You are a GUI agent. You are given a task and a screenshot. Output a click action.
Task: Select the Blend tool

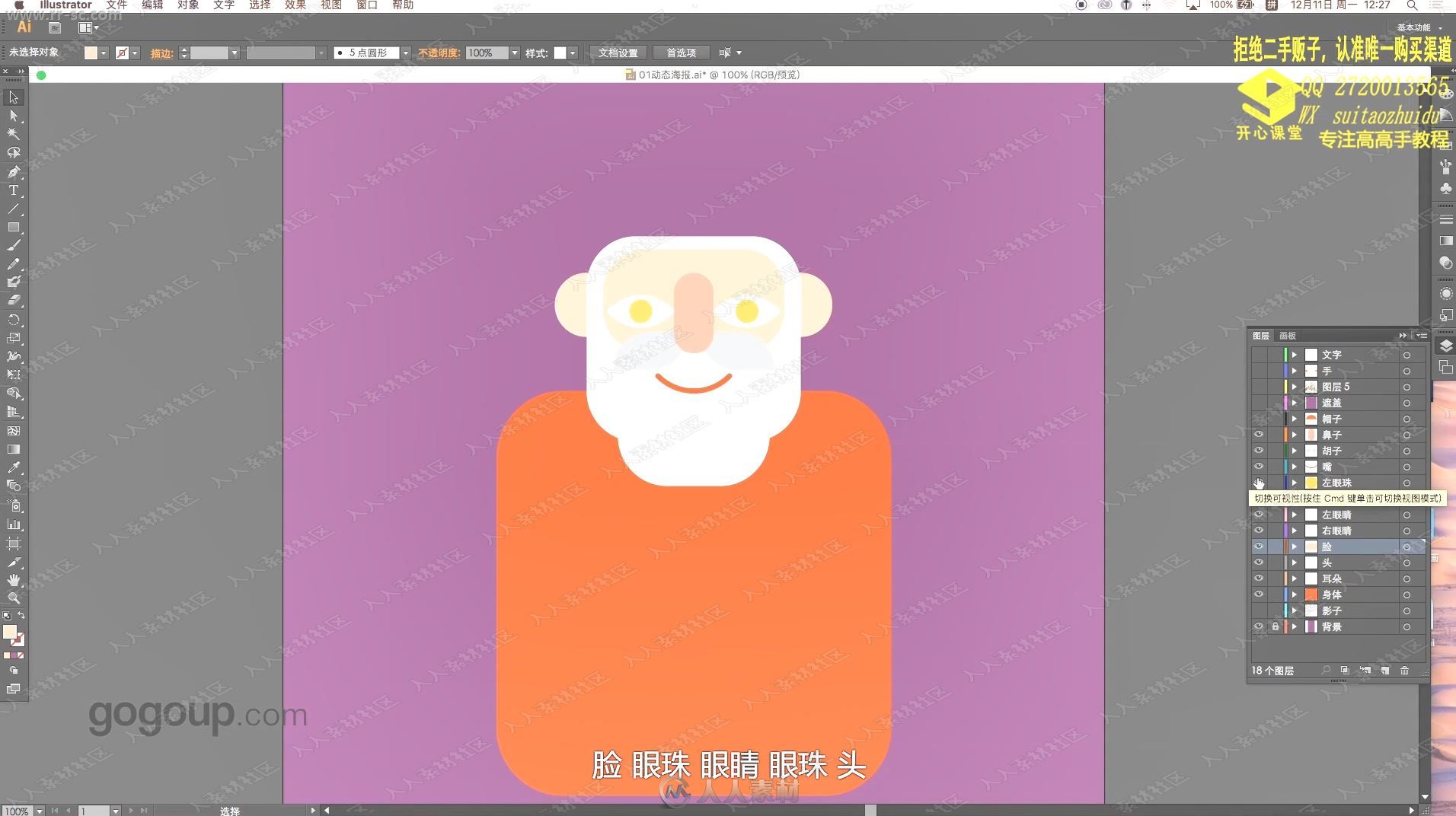click(x=13, y=486)
